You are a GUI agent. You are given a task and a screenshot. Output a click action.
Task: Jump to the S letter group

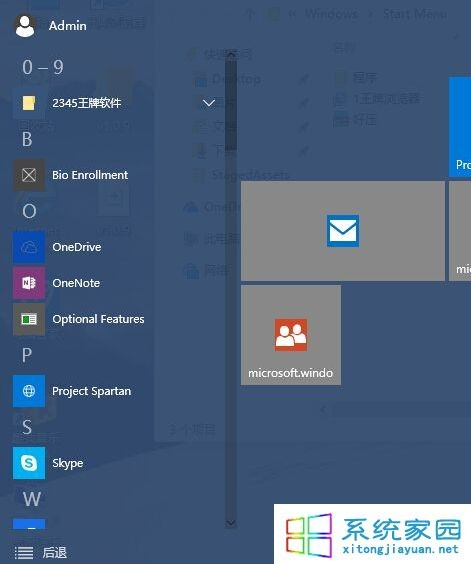27,427
